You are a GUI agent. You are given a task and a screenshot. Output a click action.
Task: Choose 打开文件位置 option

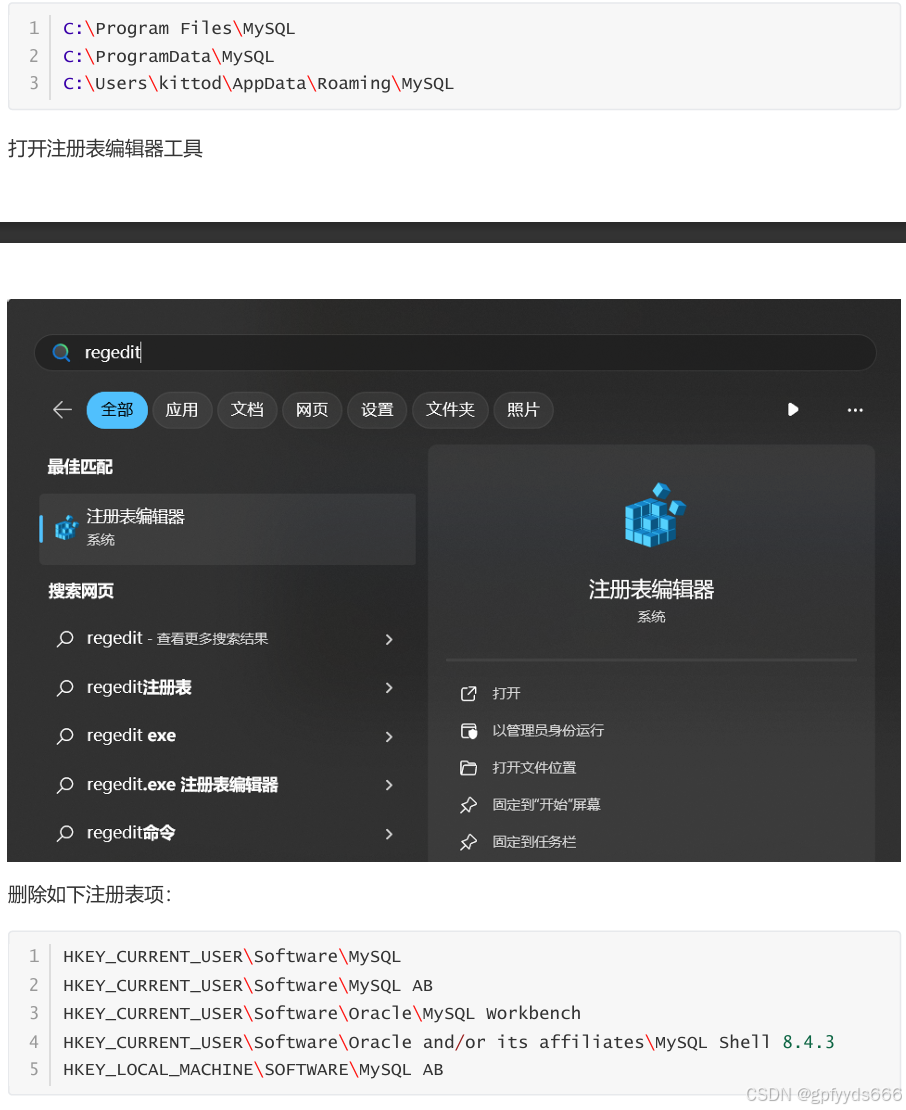pyautogui.click(x=534, y=767)
